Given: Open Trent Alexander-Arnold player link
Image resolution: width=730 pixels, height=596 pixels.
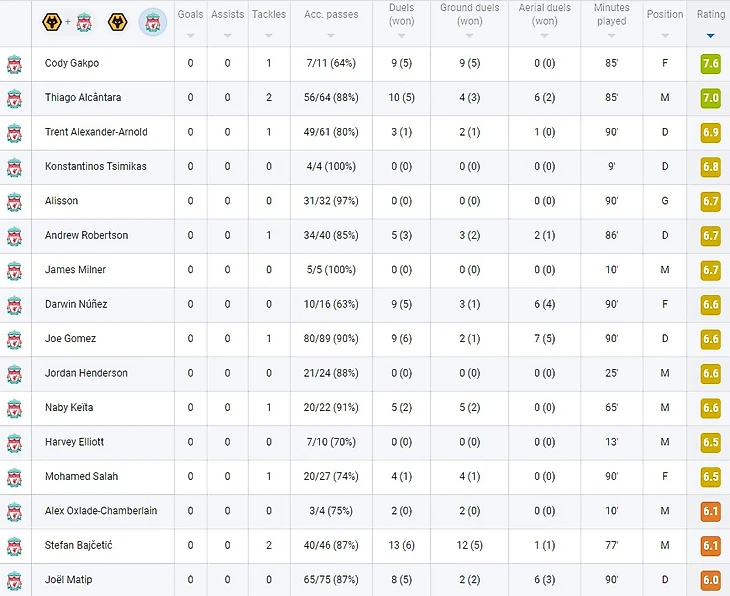Looking at the screenshot, I should click(96, 132).
